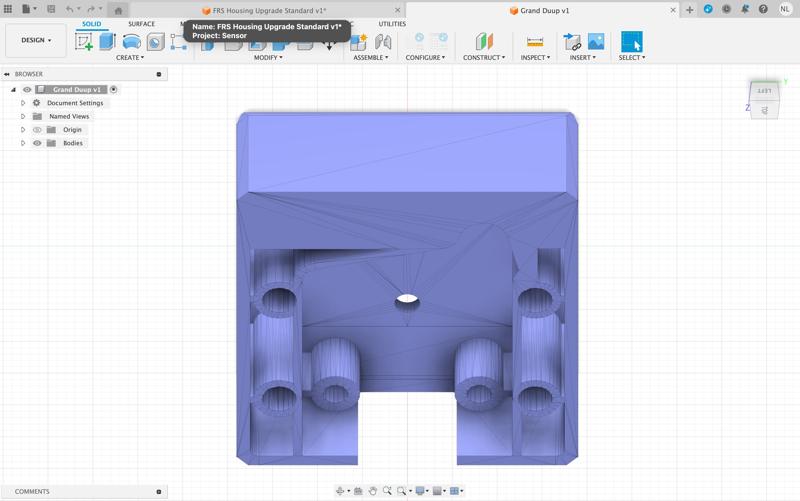
Task: Open the INSERT dropdown menu
Action: 583,58
